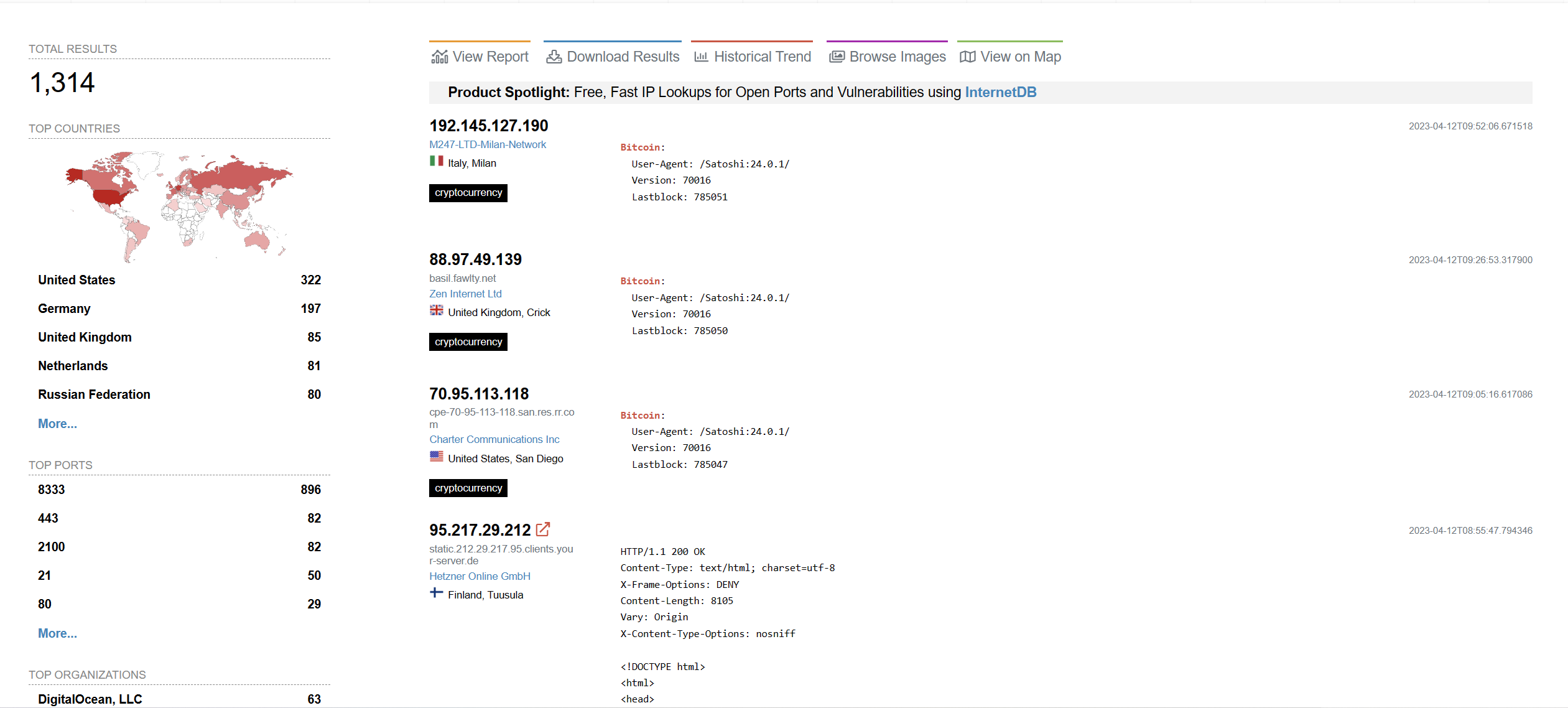Filter by Germany country

pos(179,309)
